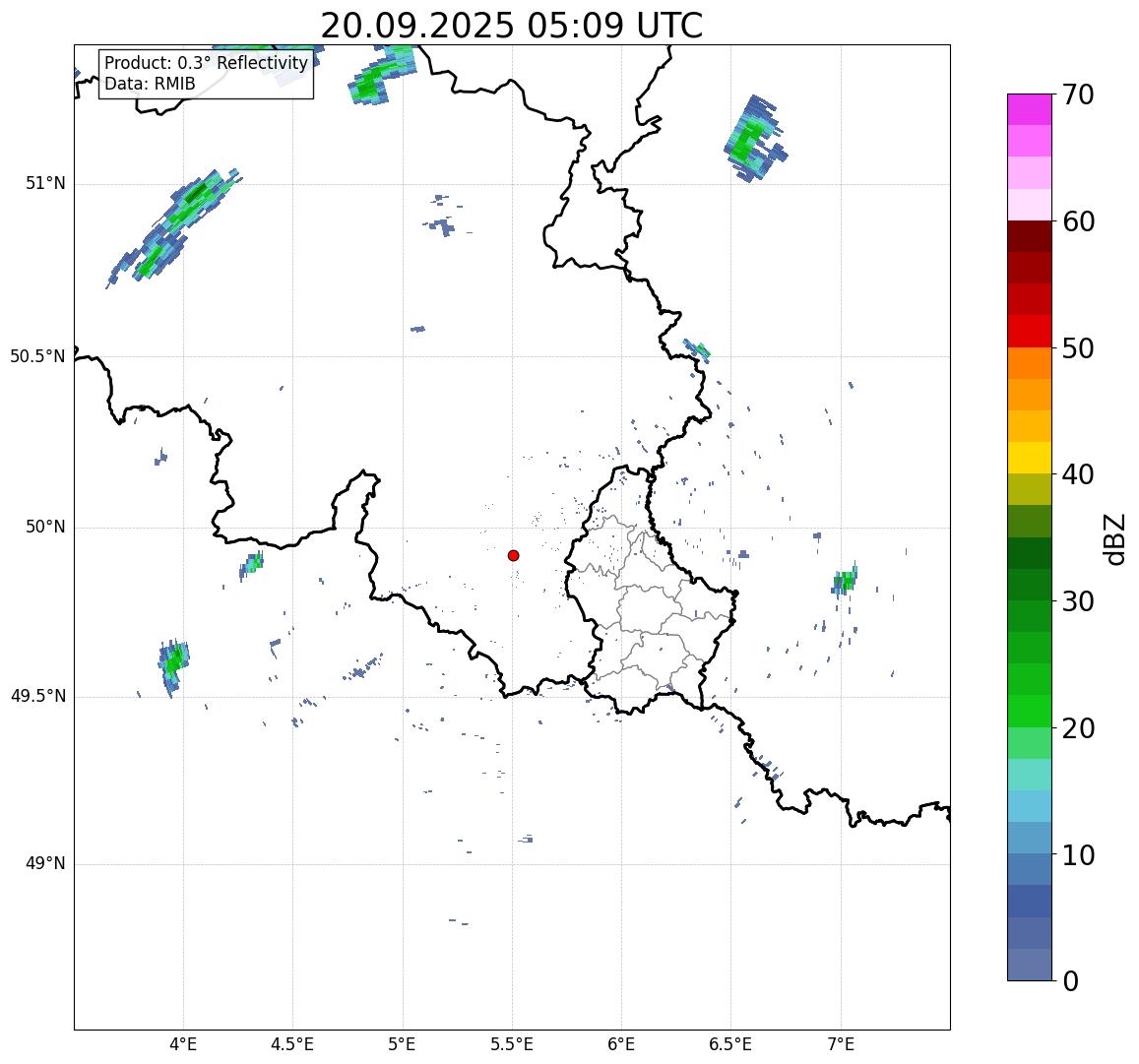This screenshot has width=1139, height=1064.
Task: Click the 0 tick on colorbar
Action: tap(1070, 981)
